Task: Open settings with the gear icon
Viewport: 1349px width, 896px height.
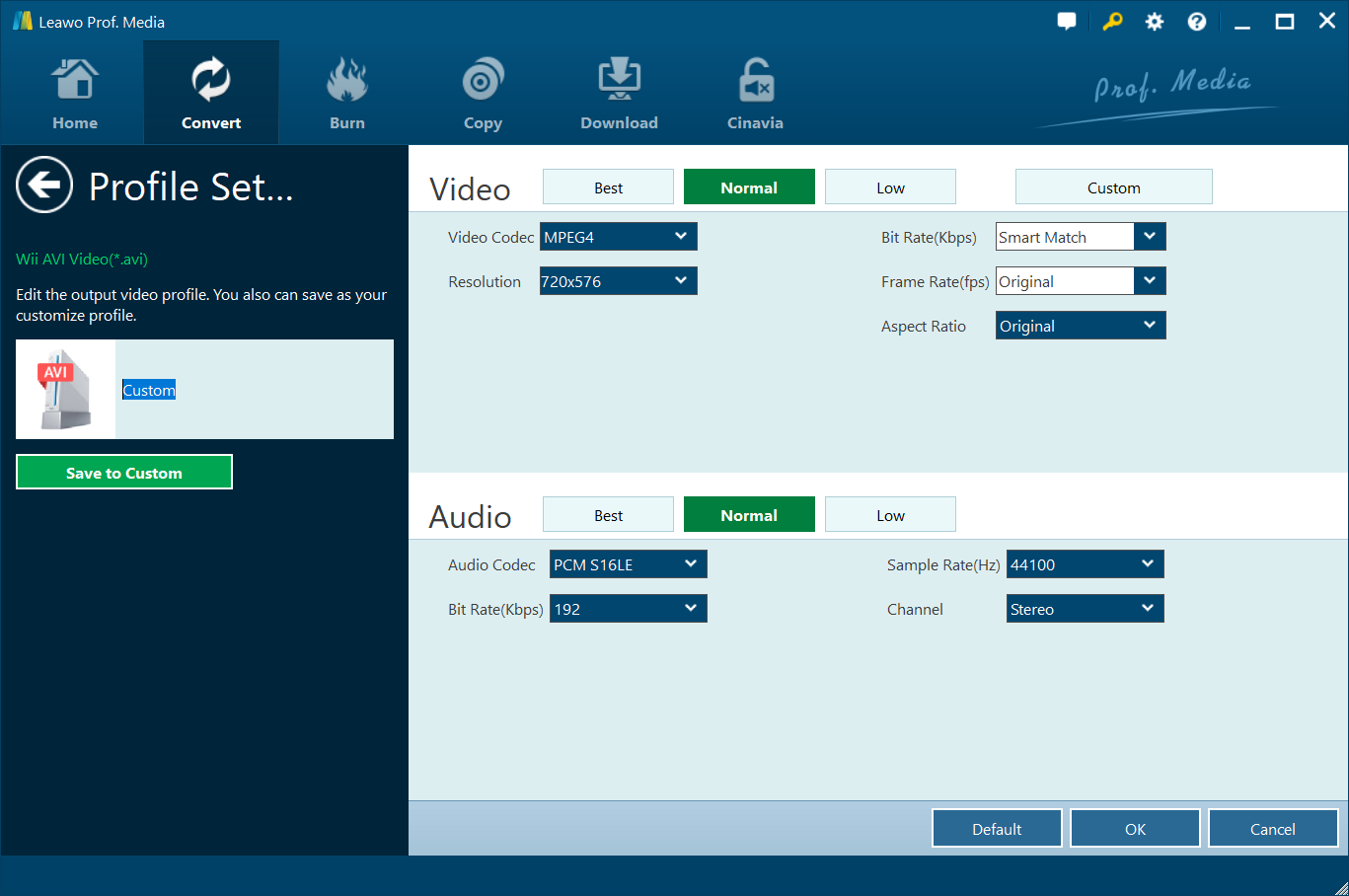Action: tap(1155, 22)
